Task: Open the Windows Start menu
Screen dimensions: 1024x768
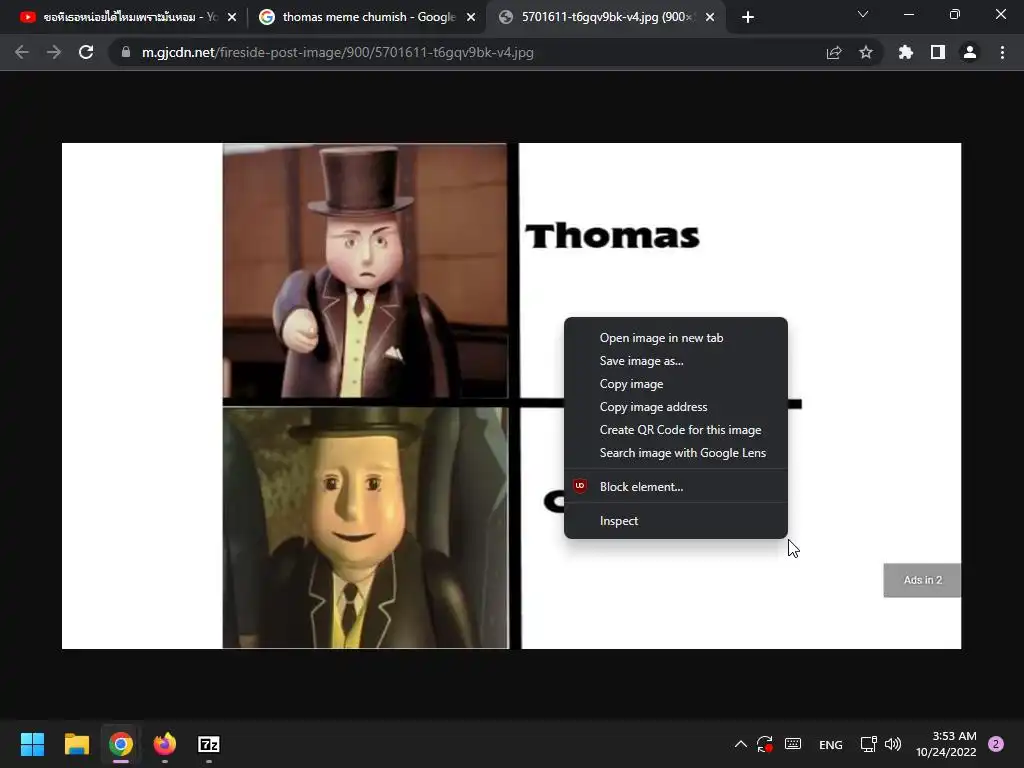Action: coord(32,744)
